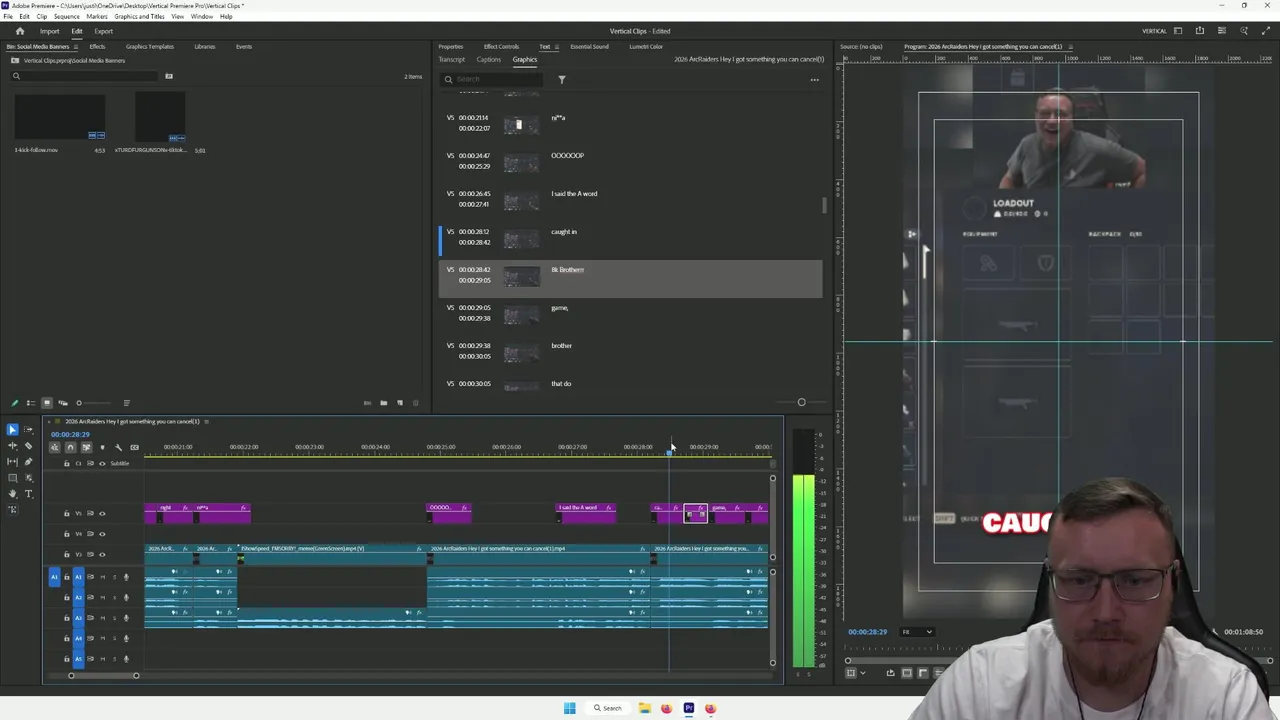This screenshot has height=720, width=1280.
Task: Open File Explorer from the taskbar
Action: 644,708
